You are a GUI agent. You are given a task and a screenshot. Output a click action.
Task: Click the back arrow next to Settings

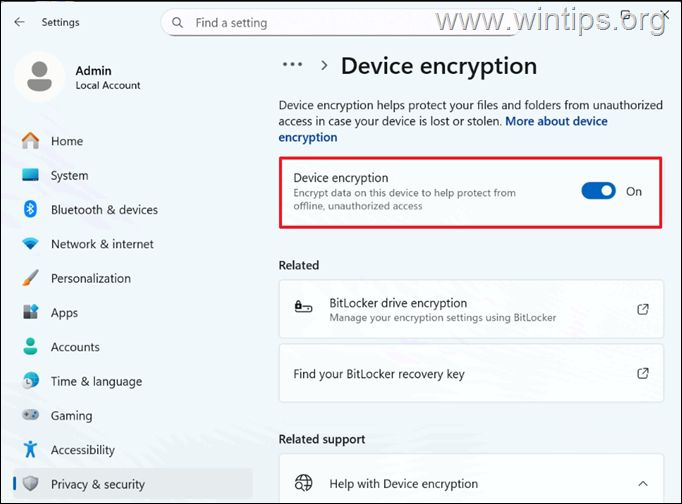[x=20, y=22]
